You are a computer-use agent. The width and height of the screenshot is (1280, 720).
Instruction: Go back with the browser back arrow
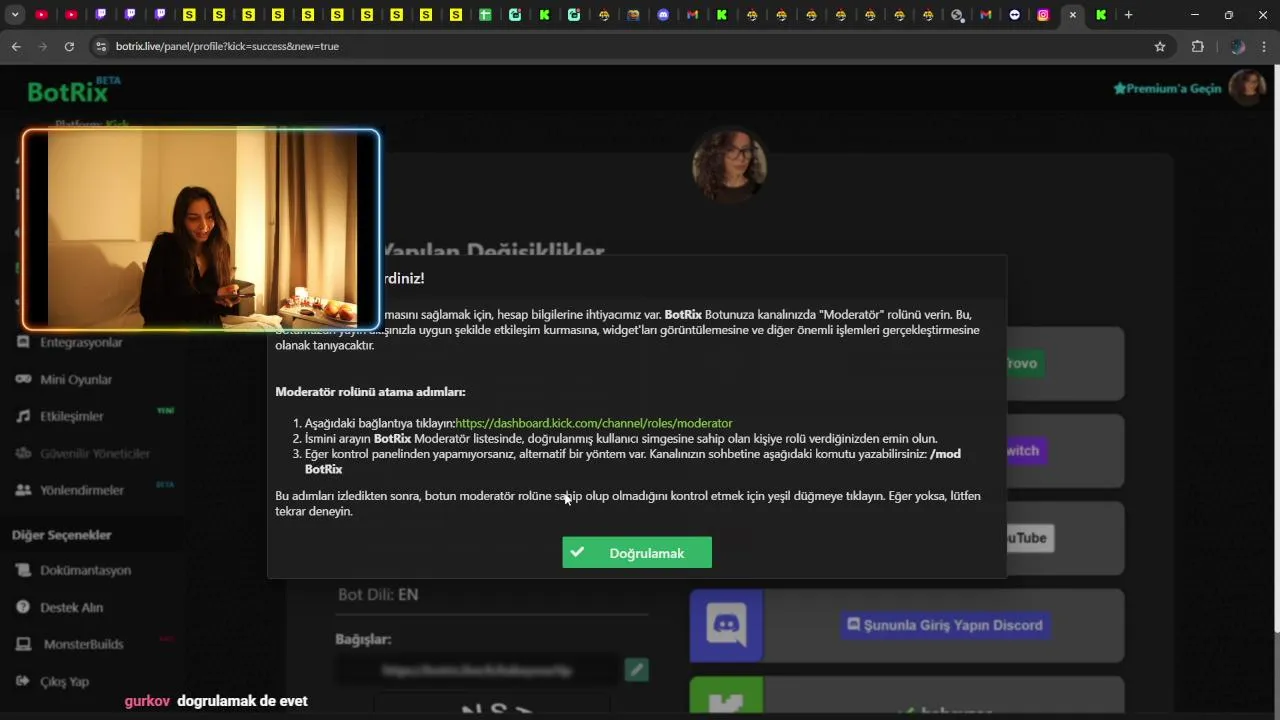point(15,46)
